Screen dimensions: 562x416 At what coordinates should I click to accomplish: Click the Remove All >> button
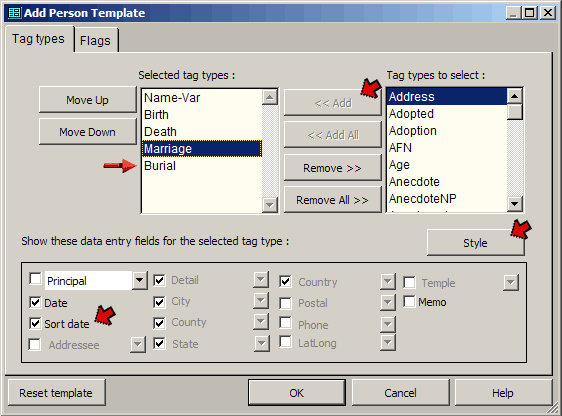coord(333,200)
